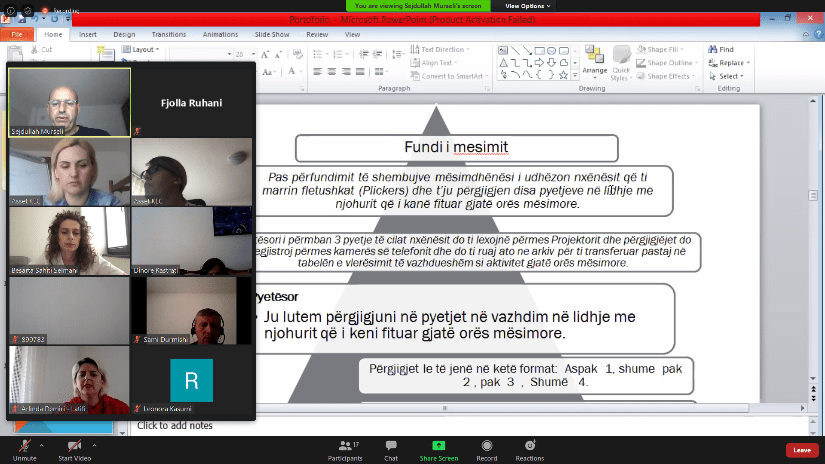Open the Participants panel in Zoom
Viewport: 825px width, 464px height.
tap(345, 446)
